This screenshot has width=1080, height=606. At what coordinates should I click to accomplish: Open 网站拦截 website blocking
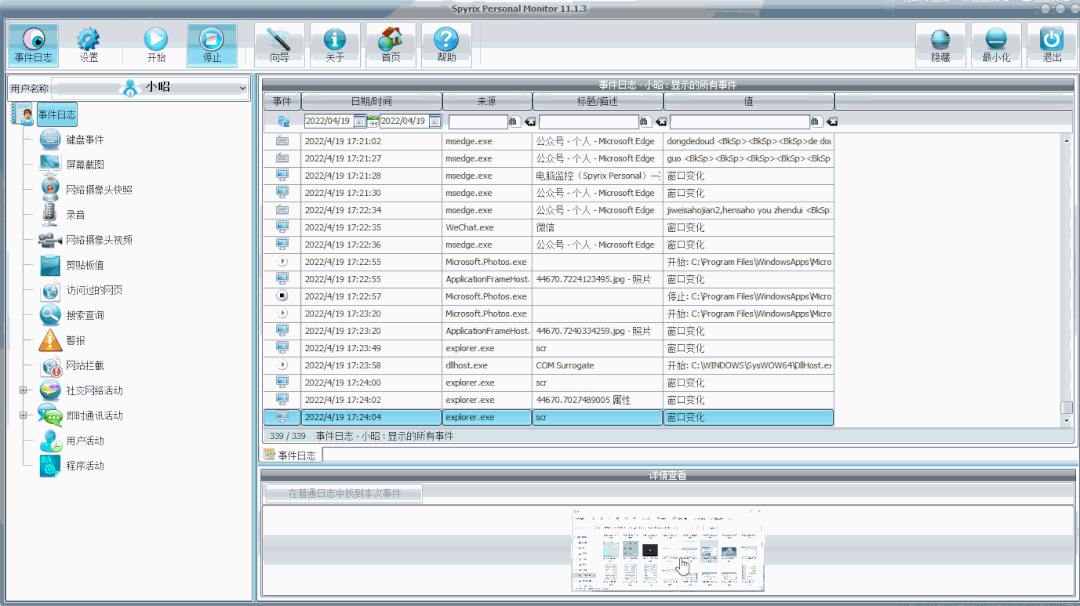pos(85,366)
